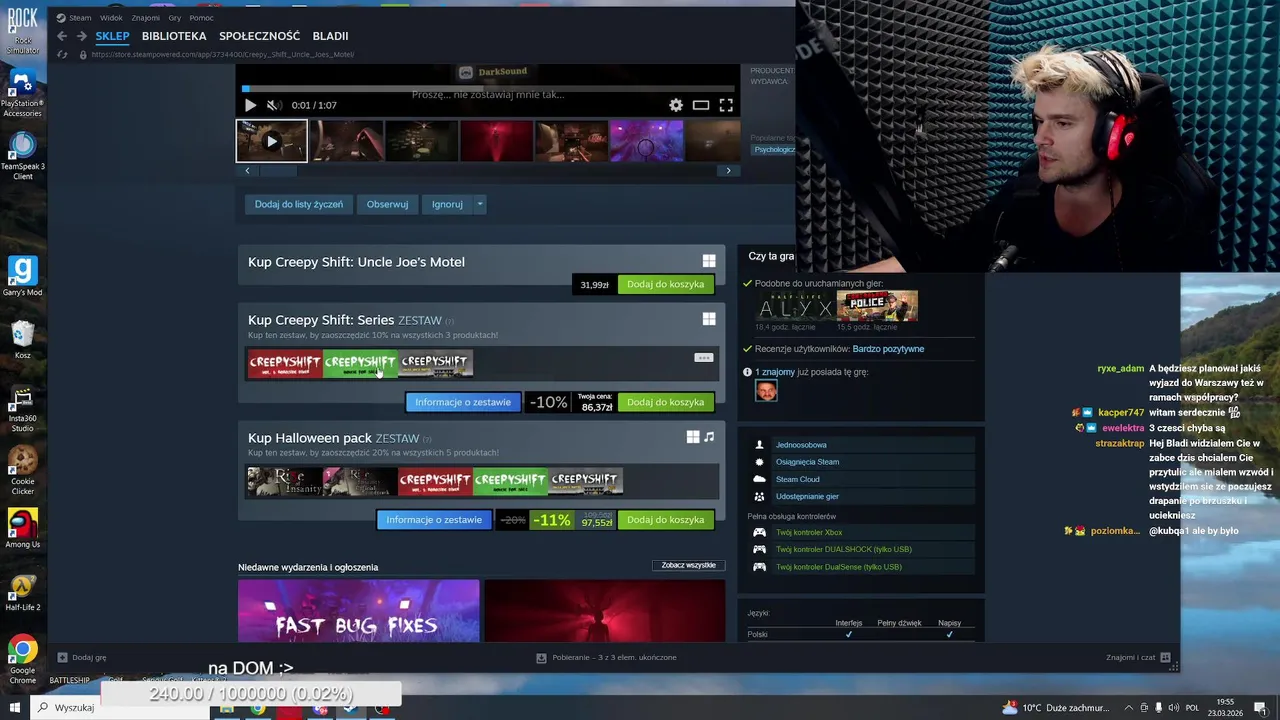Click the Windows icon on Creepy Shift Series
1280x720 pixels.
pos(709,319)
